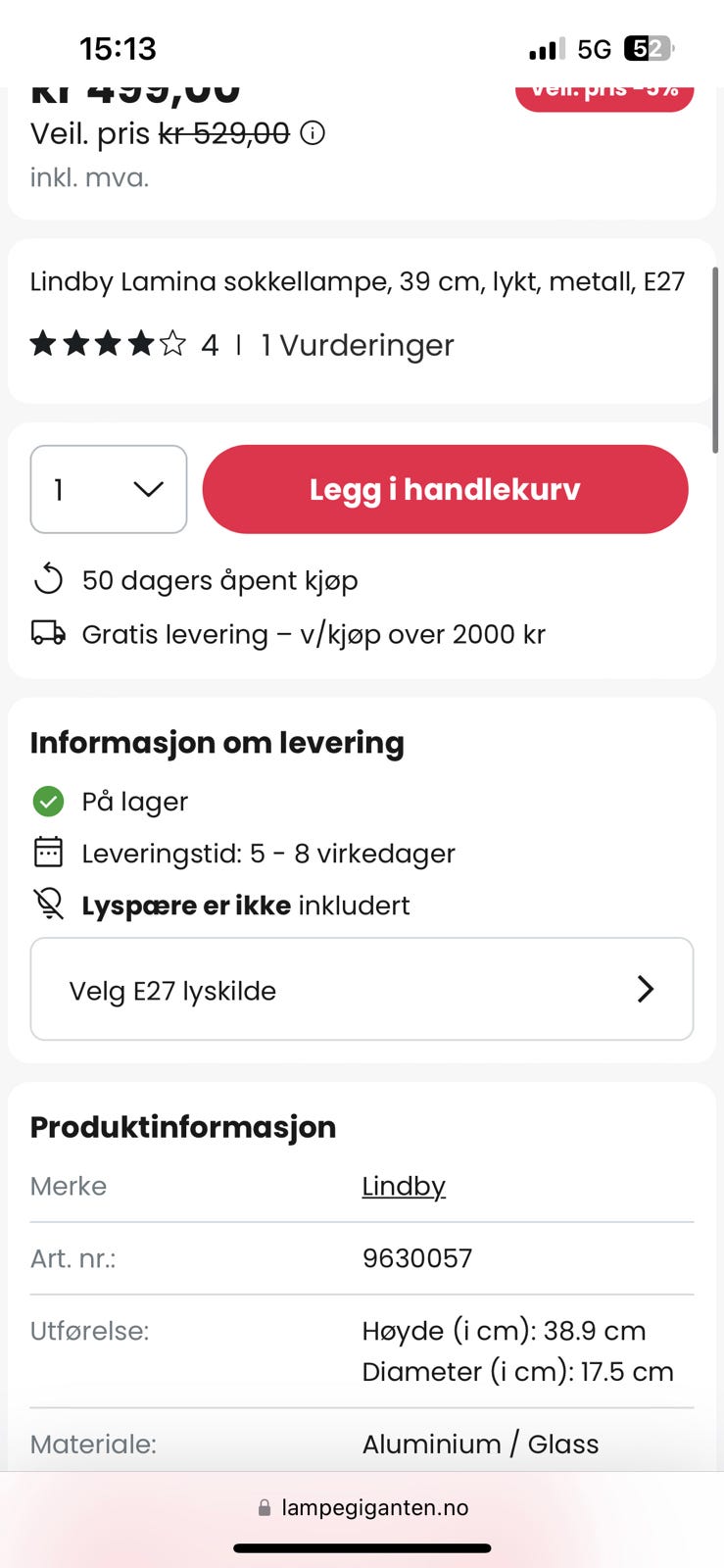Click chevron on Velg E27 lyskilde row

(646, 989)
